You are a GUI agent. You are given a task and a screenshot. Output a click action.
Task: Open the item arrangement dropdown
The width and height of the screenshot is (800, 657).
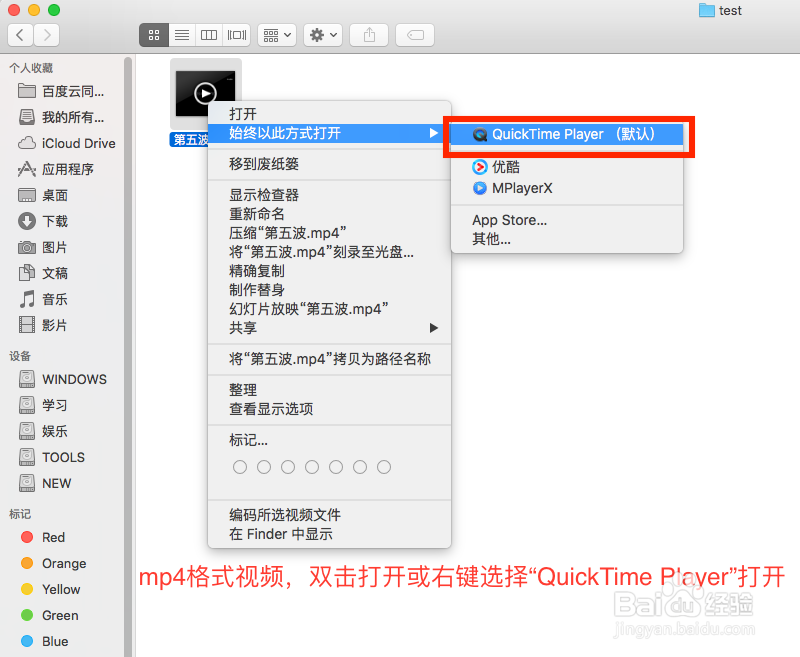coord(277,35)
